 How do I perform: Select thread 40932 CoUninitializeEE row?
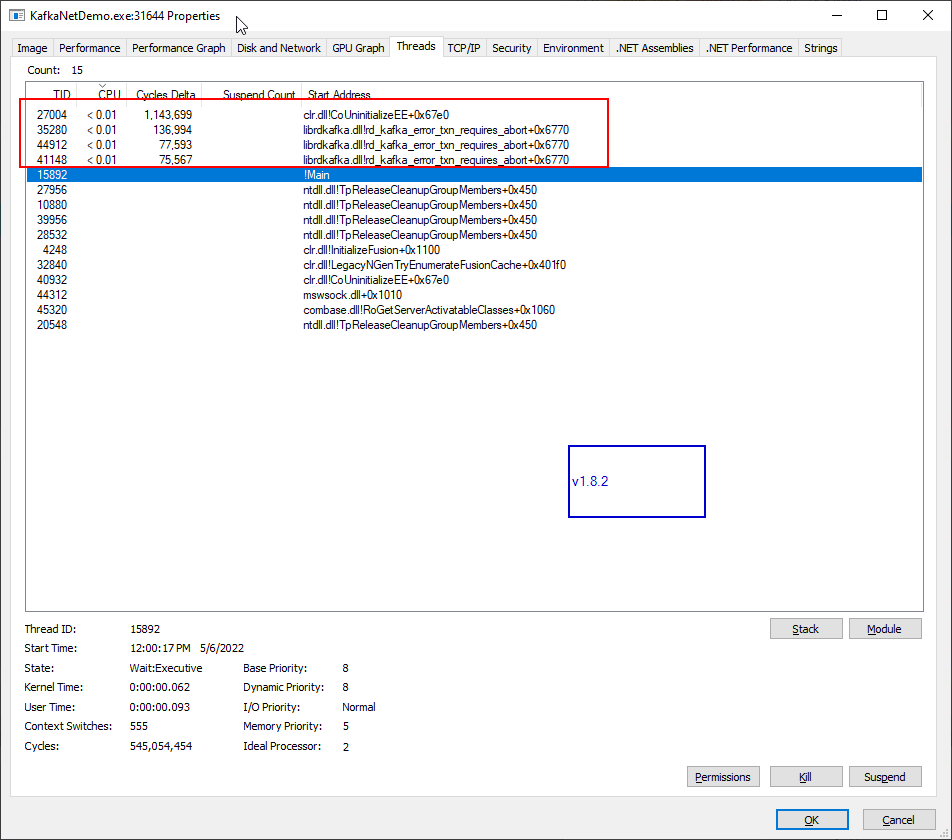coord(474,280)
